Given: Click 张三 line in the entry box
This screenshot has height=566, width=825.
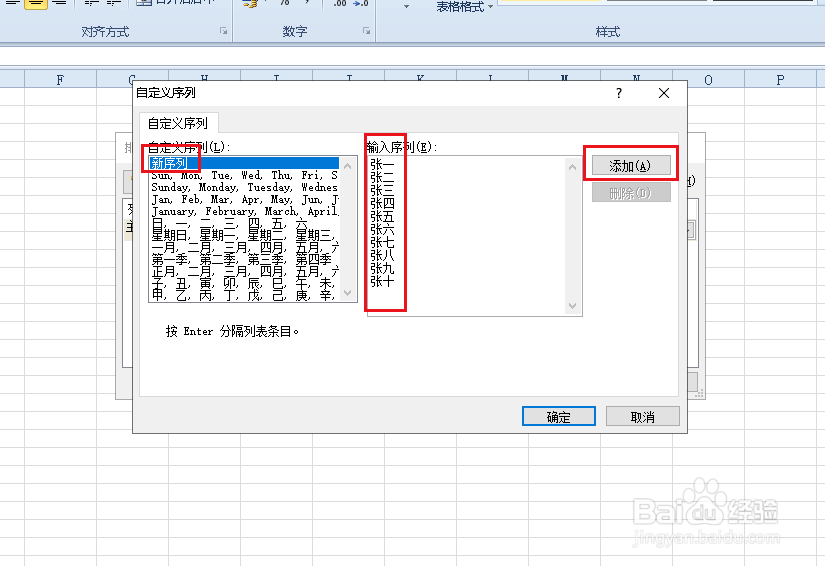Looking at the screenshot, I should coord(382,190).
